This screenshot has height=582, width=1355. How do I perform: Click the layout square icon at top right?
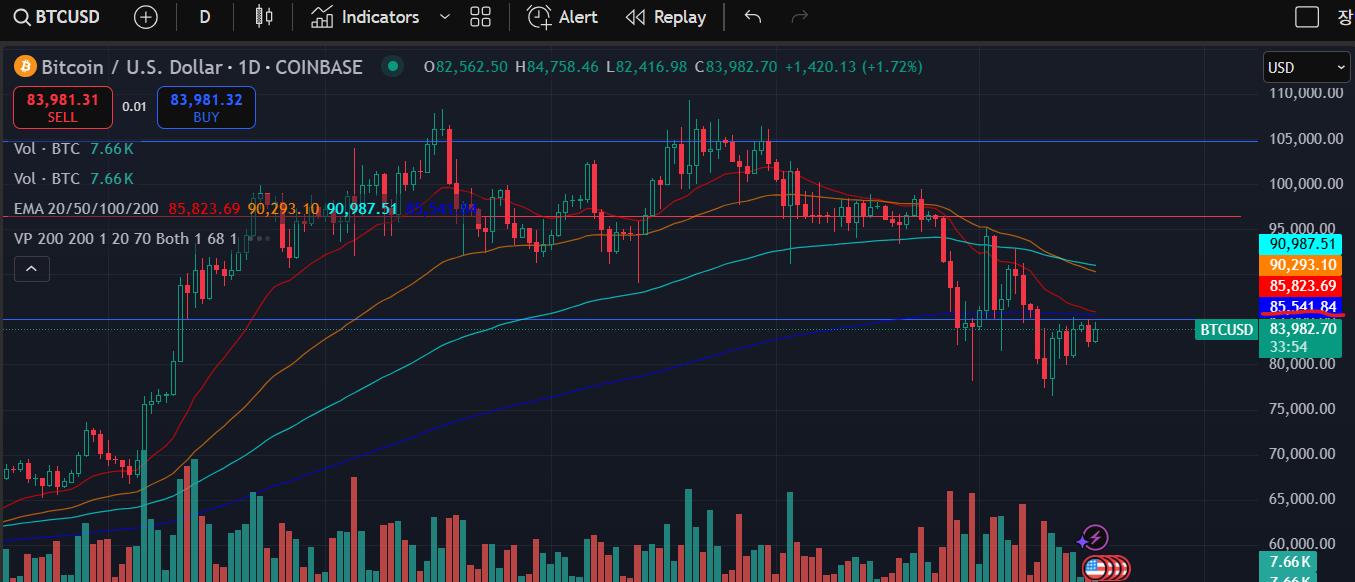point(1306,17)
